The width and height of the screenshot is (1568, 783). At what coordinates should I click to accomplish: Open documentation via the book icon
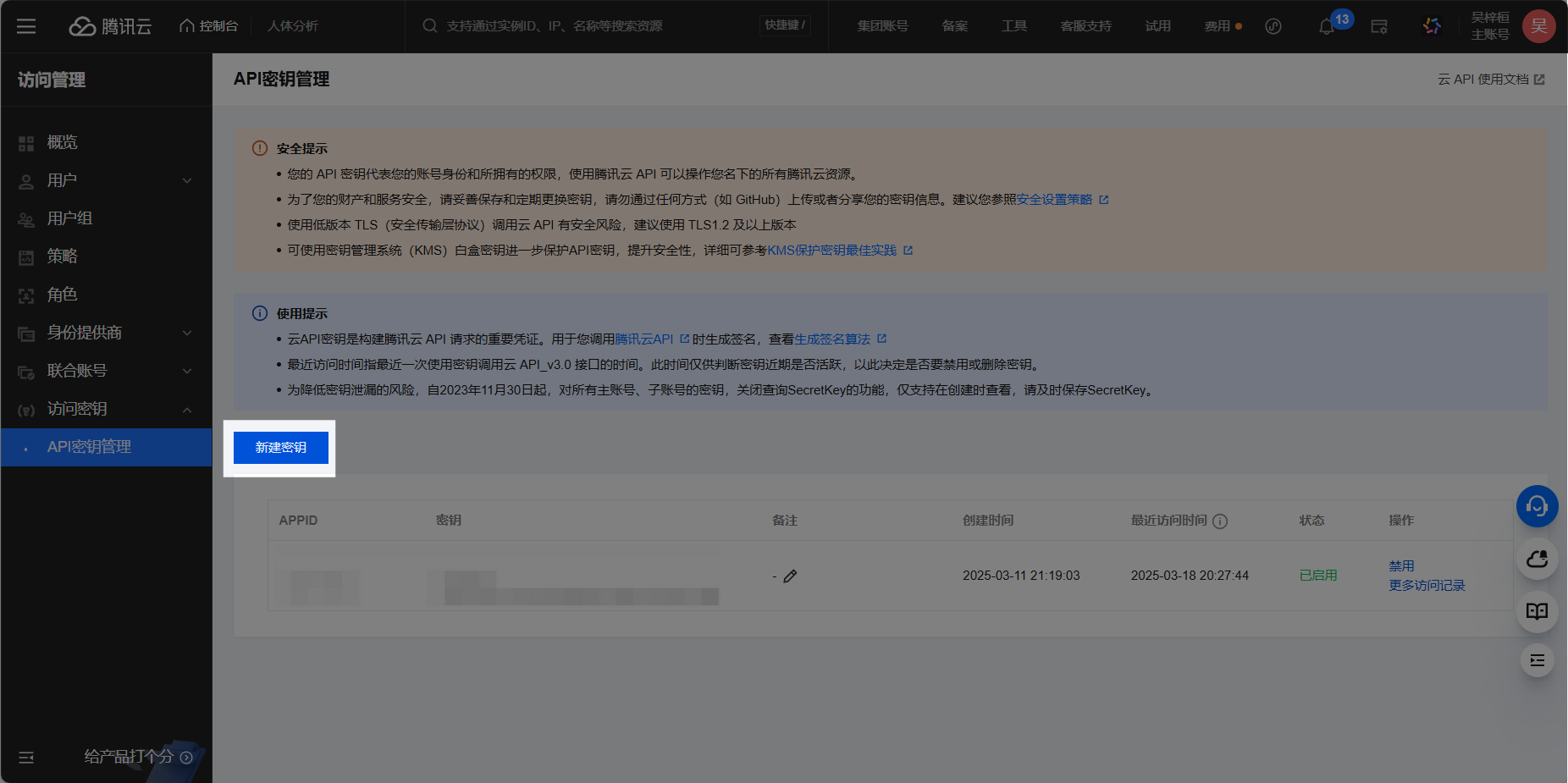tap(1537, 611)
